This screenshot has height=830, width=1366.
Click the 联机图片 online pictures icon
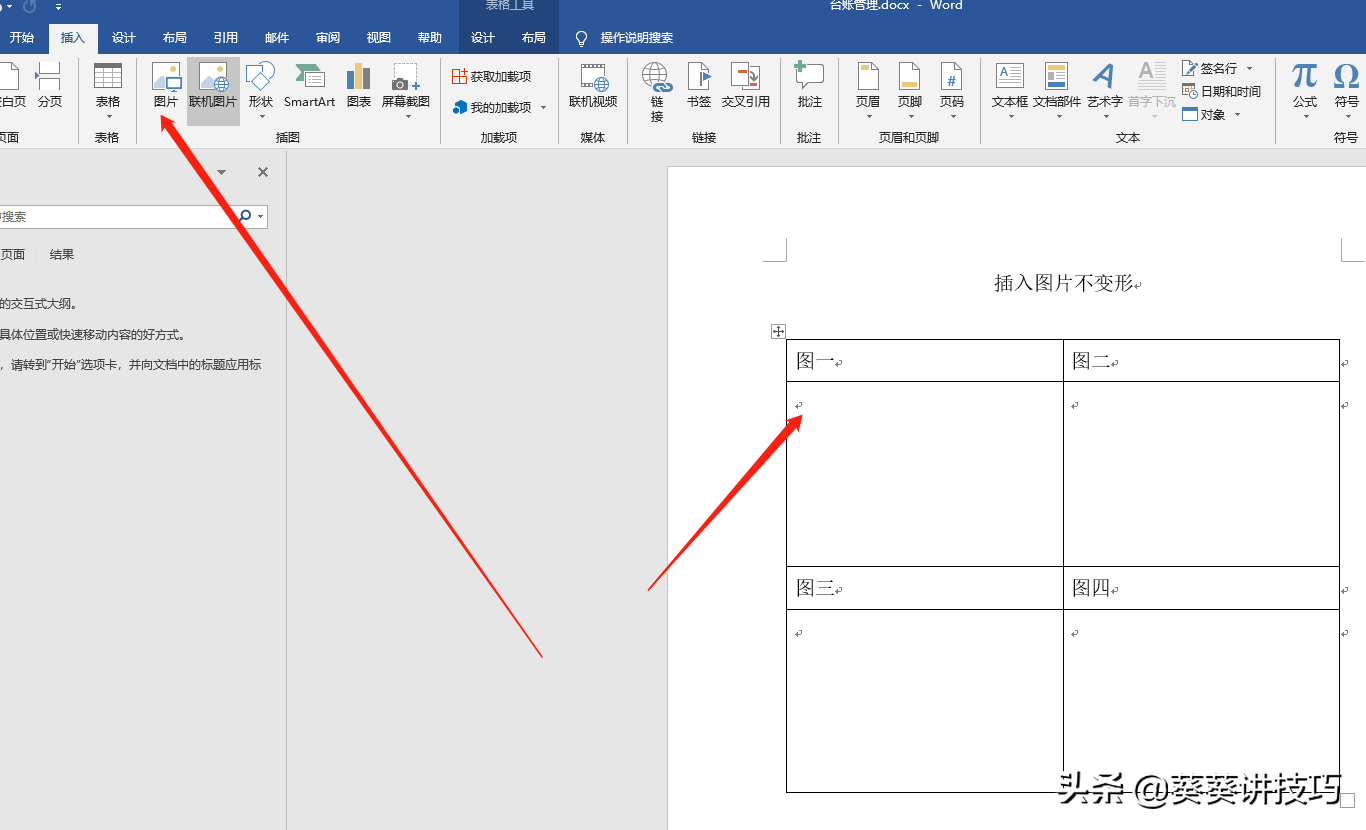pos(213,78)
